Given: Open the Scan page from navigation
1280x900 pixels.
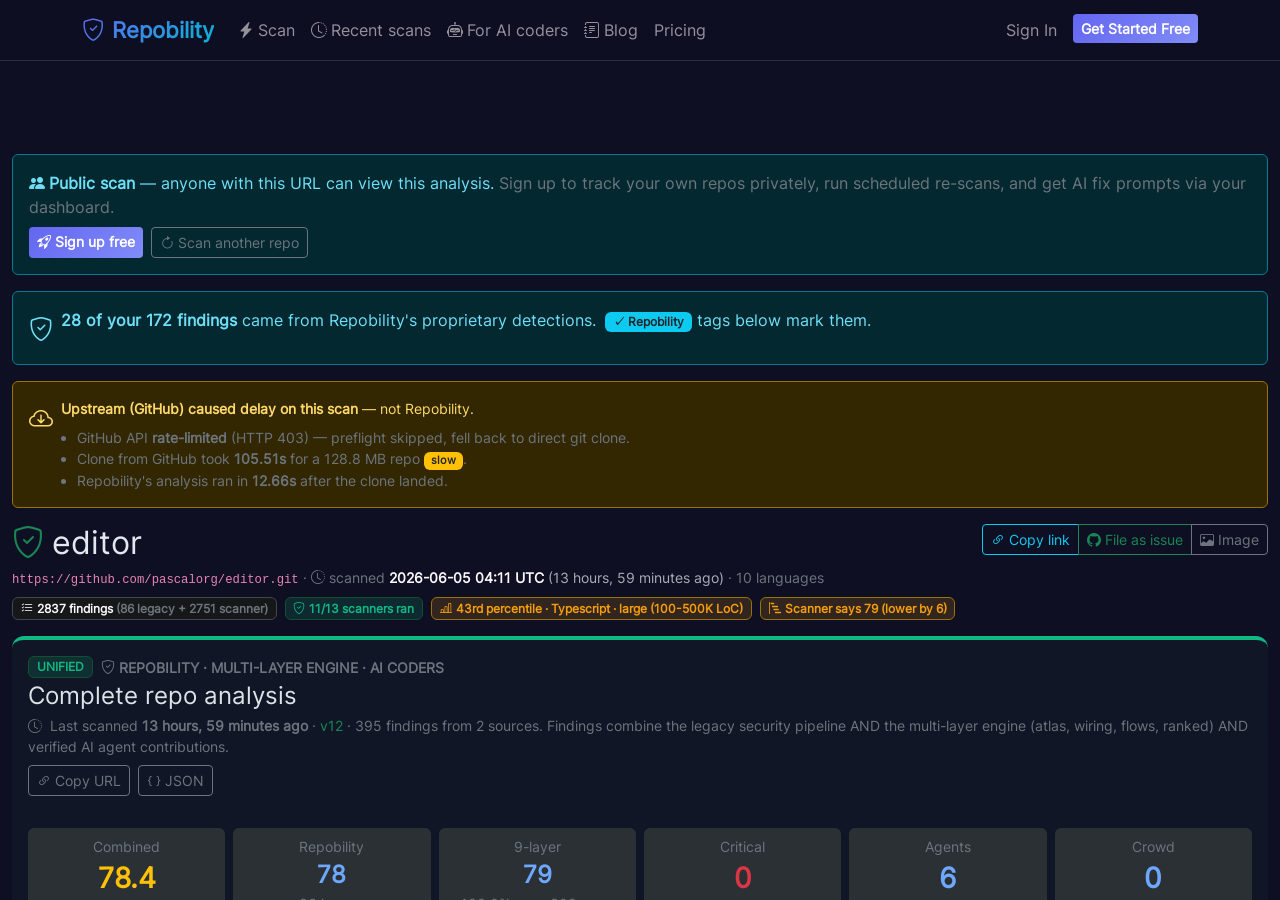Looking at the screenshot, I should coord(267,30).
